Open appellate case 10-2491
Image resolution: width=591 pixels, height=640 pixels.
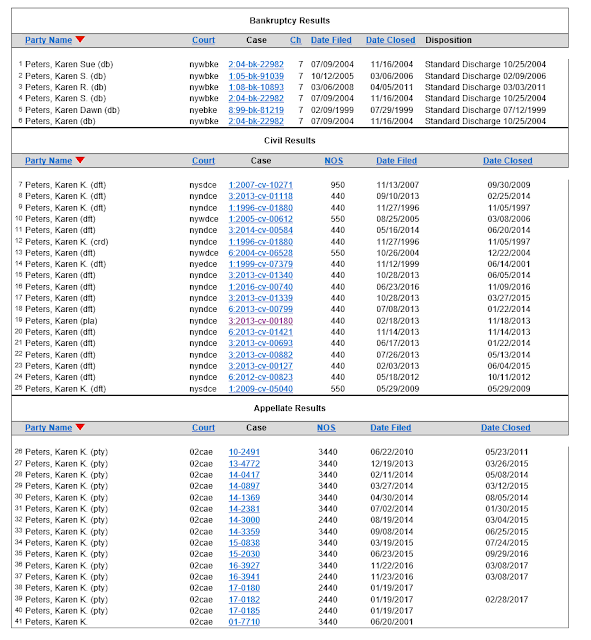click(x=244, y=452)
